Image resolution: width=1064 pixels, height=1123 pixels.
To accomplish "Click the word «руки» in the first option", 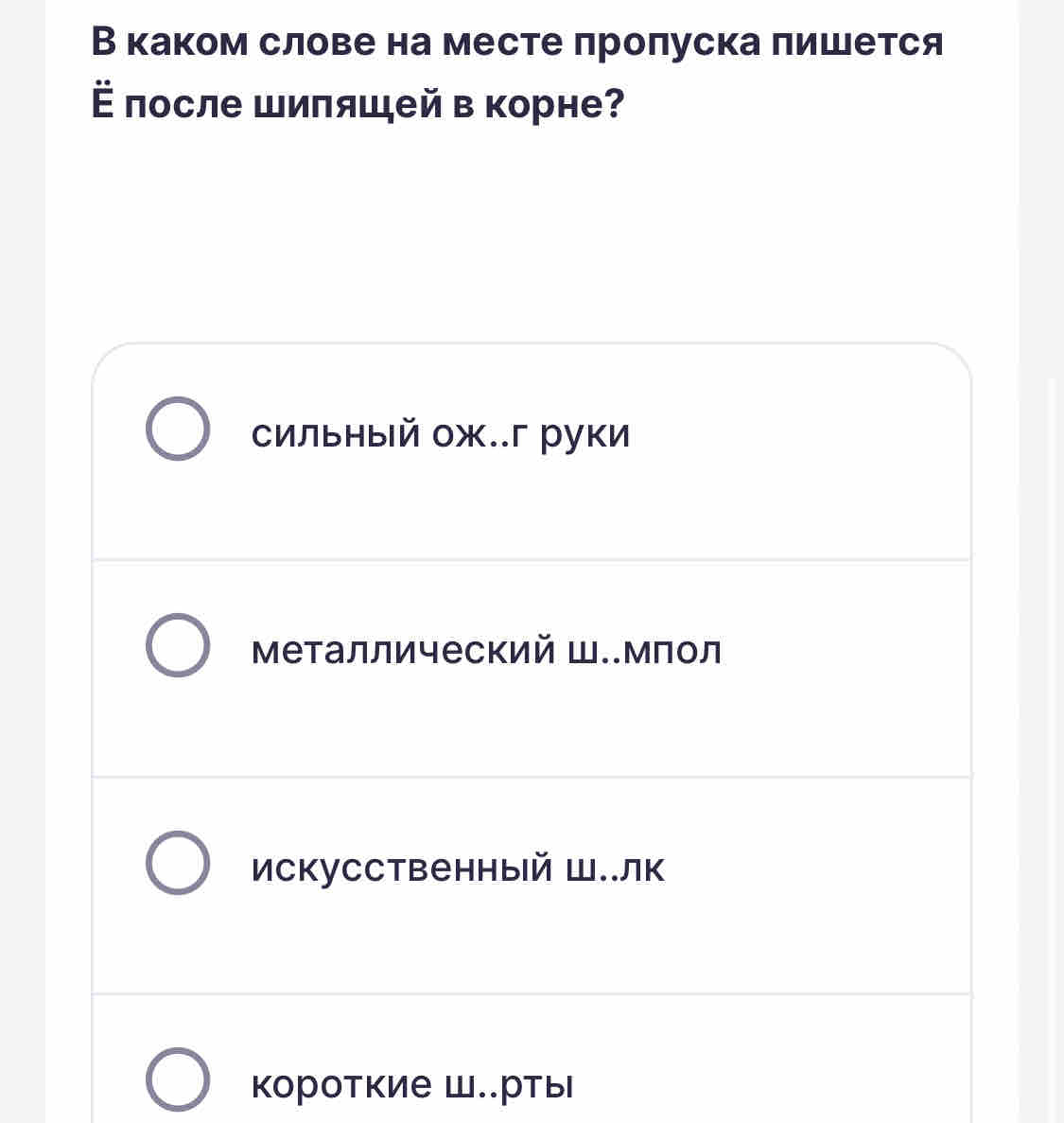I will click(585, 436).
